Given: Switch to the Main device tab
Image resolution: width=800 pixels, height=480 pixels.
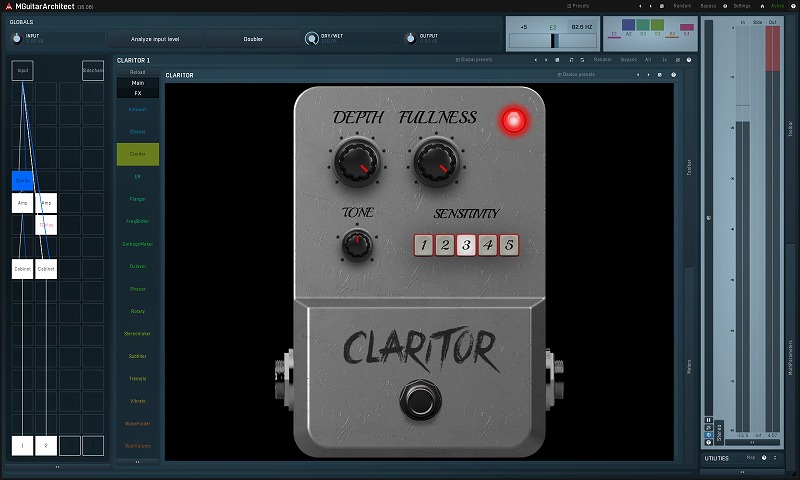Looking at the screenshot, I should [x=137, y=83].
